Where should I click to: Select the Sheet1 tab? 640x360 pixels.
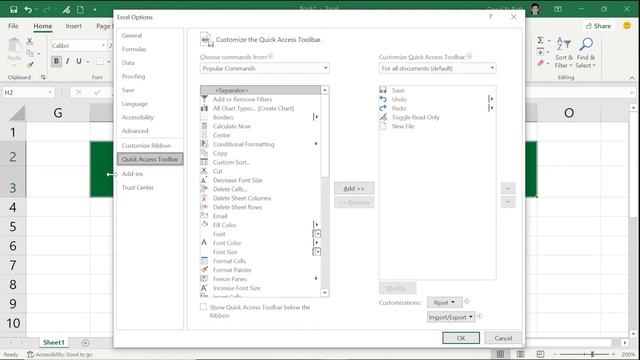tap(54, 342)
